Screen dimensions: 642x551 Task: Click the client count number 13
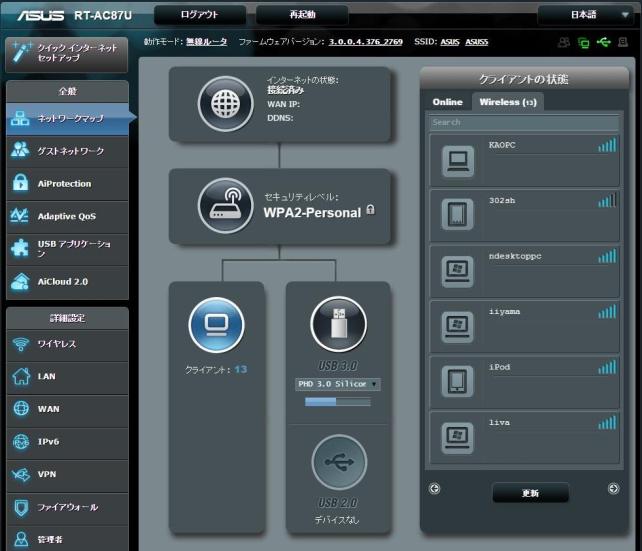tap(240, 369)
